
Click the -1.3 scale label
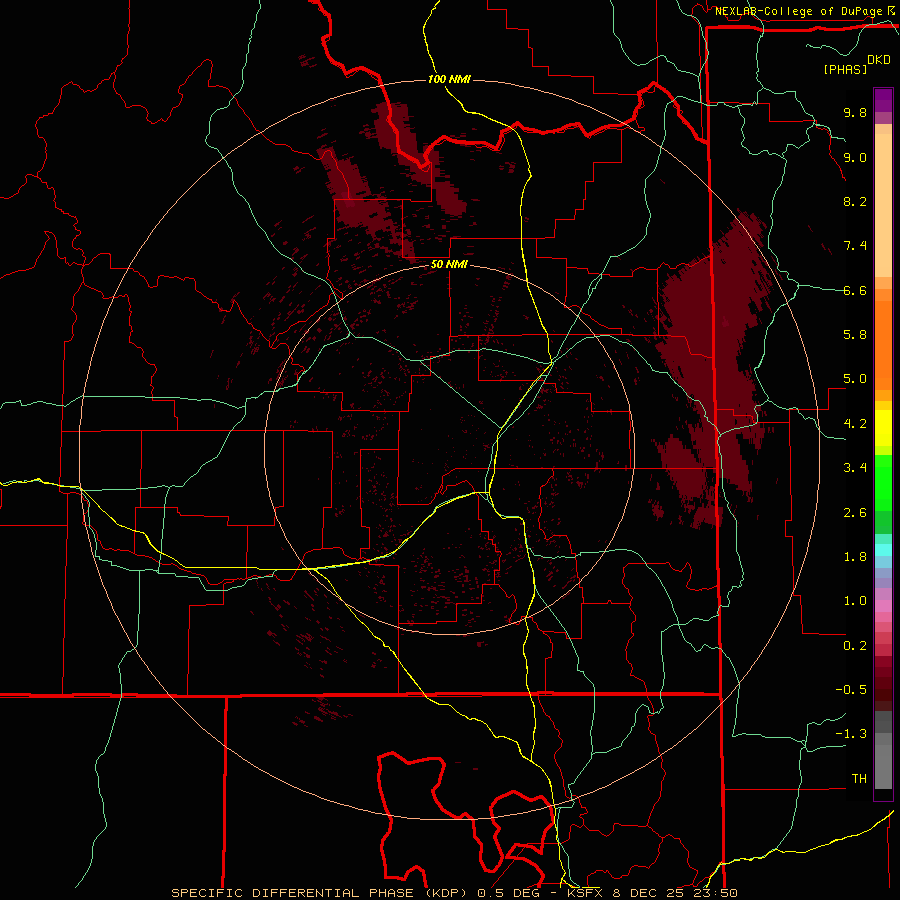pos(851,734)
